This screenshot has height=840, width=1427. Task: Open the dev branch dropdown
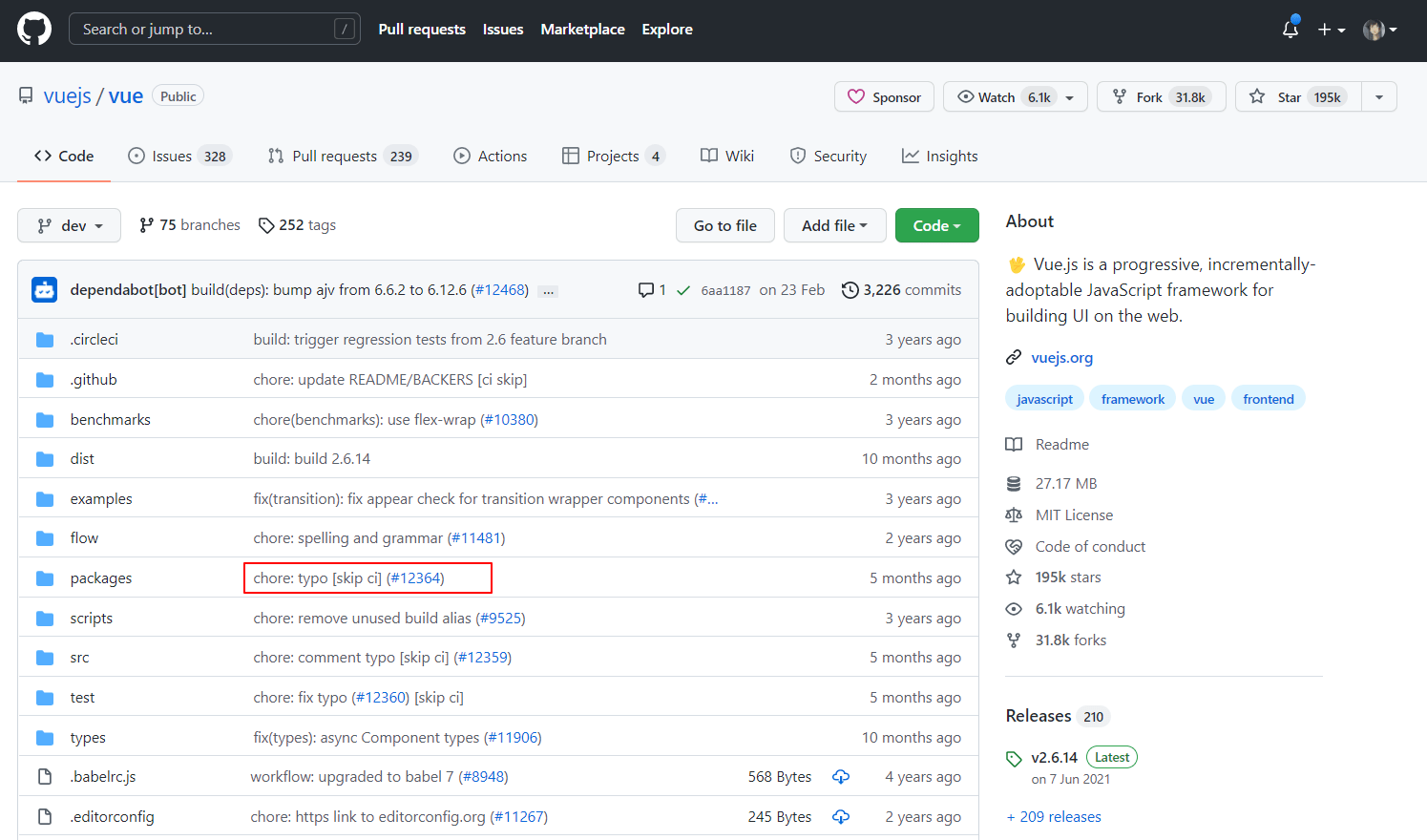click(x=69, y=225)
